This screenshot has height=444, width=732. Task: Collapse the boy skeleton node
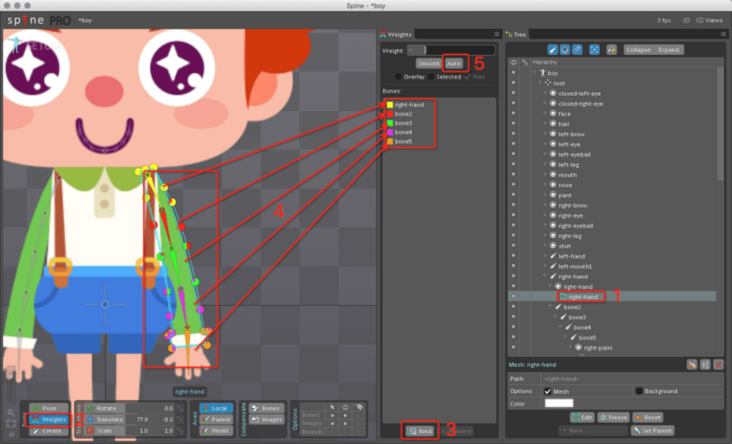pyautogui.click(x=535, y=73)
